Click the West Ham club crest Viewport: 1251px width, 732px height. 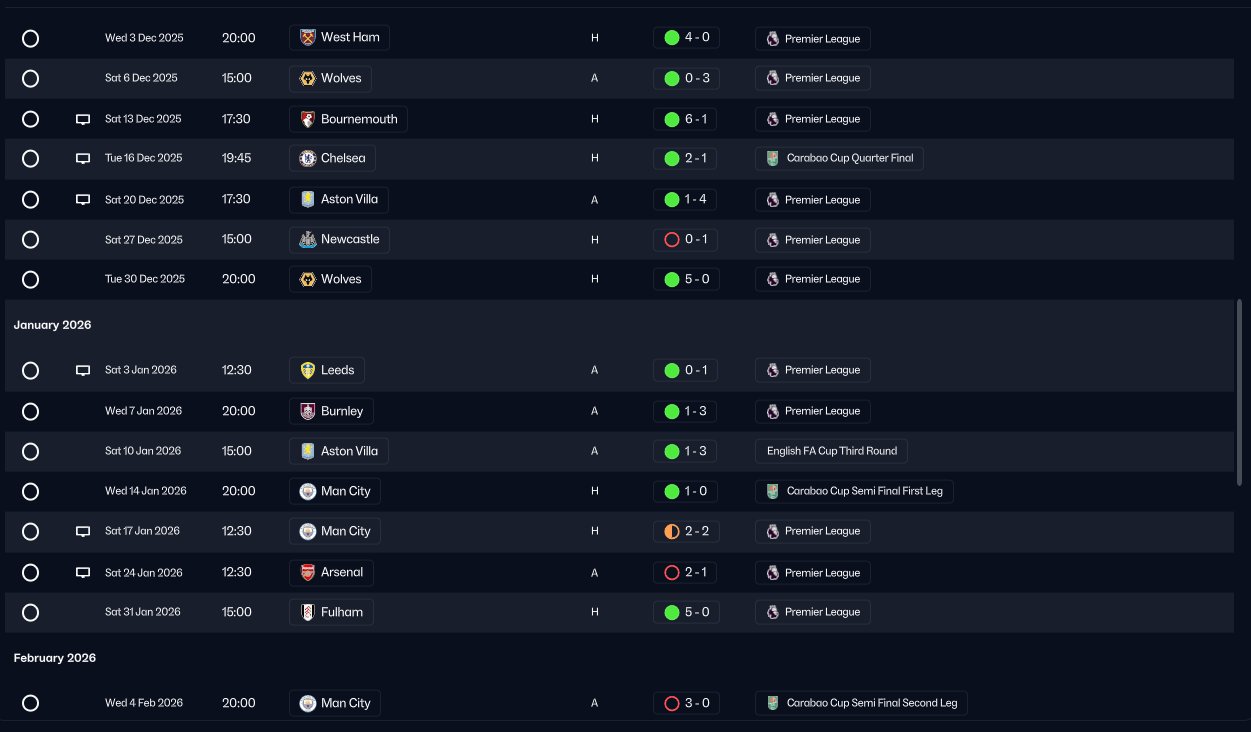coord(308,38)
